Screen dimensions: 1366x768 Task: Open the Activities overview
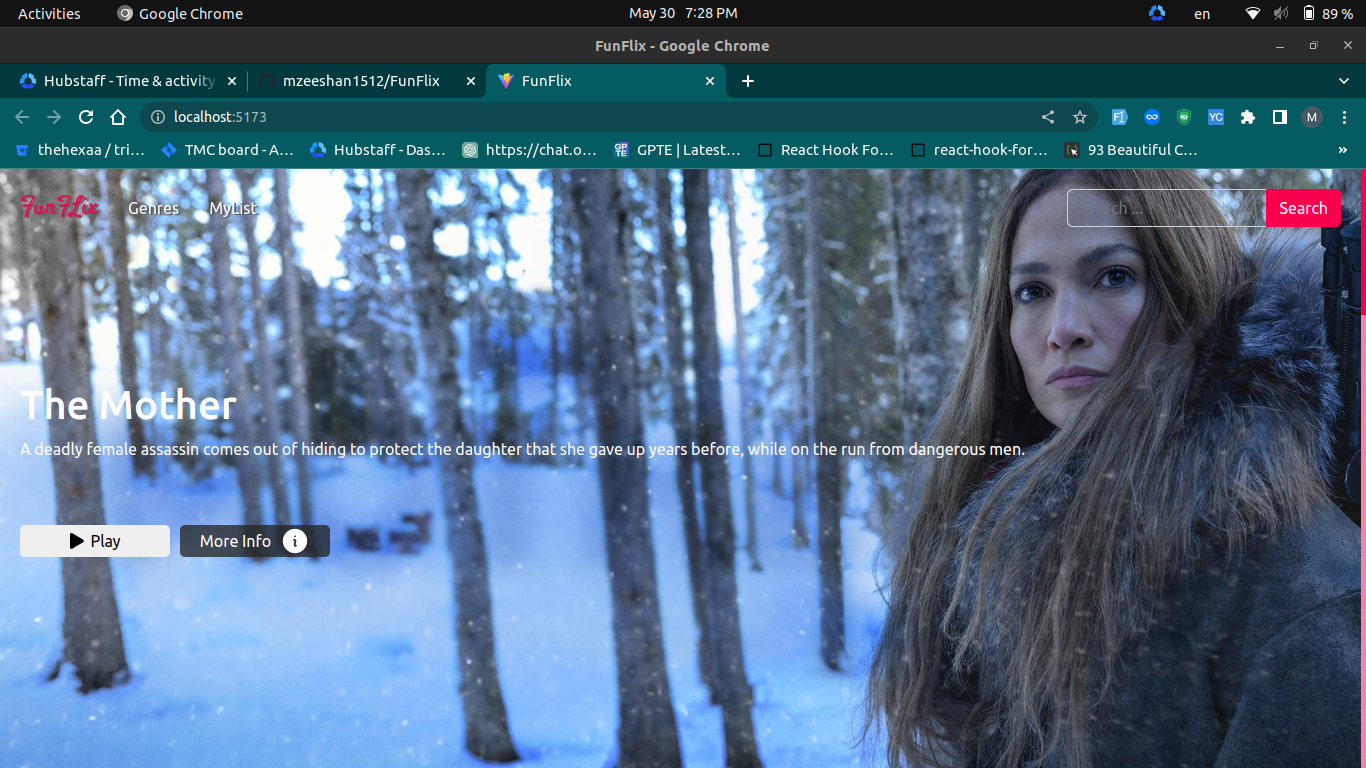[49, 13]
